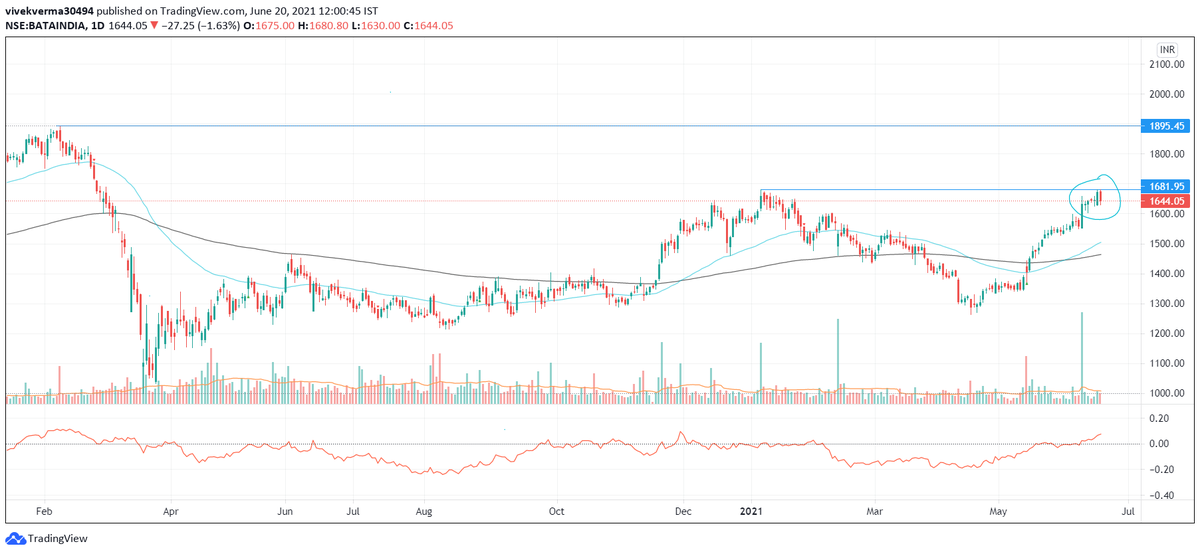This screenshot has height=554, width=1200.
Task: Click the 0.20 oscillator axis value
Action: pos(1160,418)
